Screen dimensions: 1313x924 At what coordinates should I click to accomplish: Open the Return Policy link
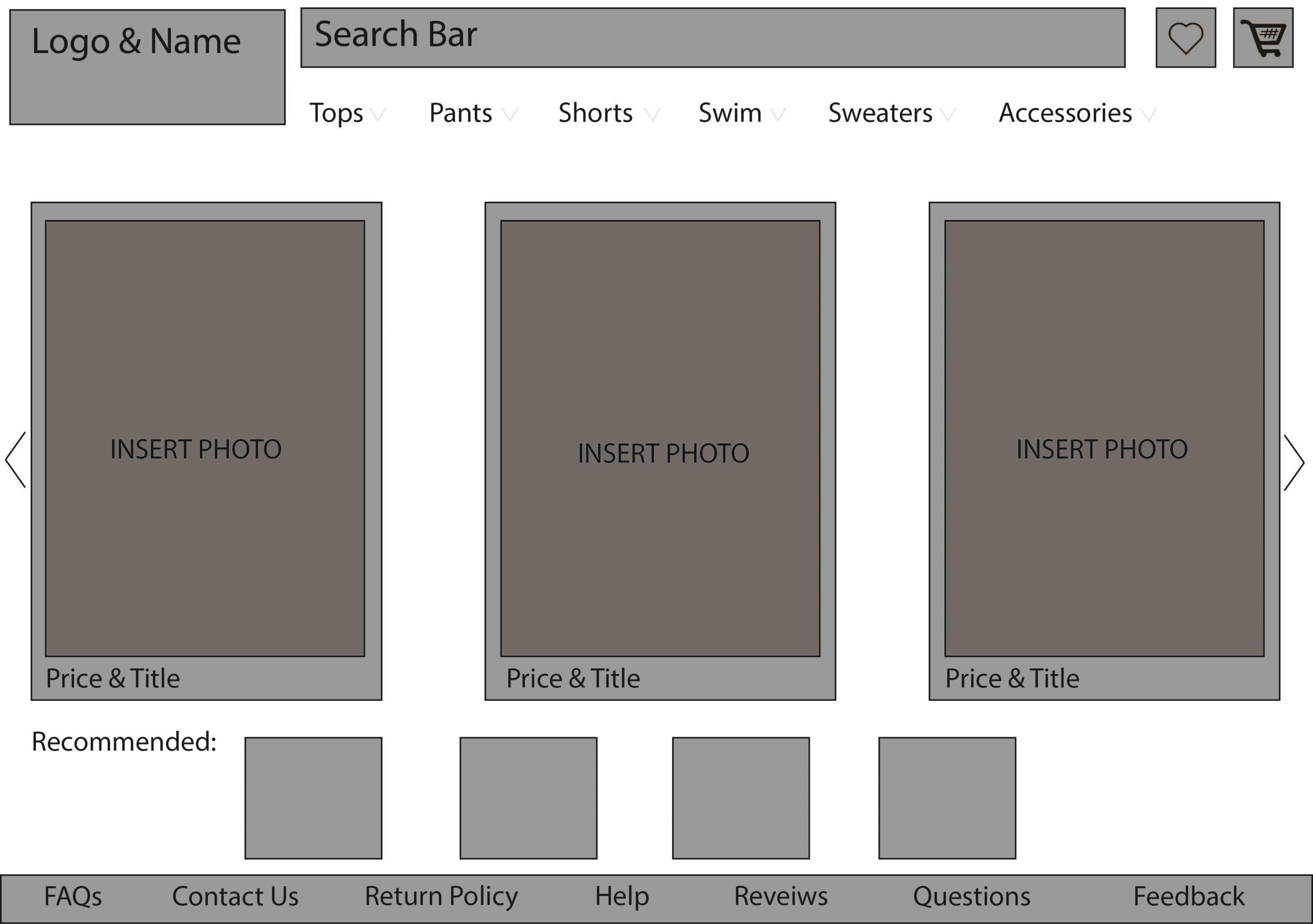click(441, 896)
